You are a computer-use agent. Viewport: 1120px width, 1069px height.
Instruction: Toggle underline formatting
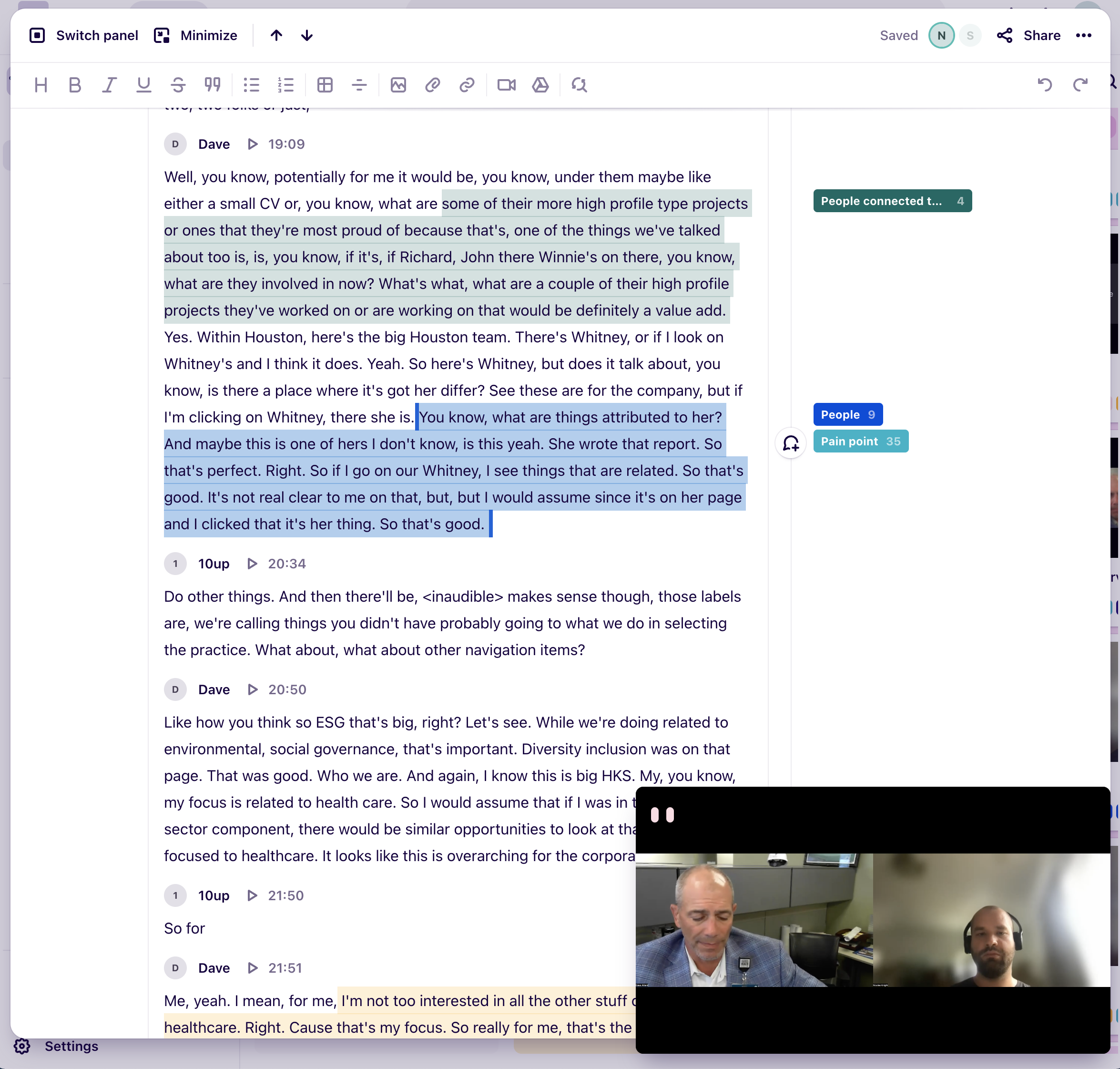click(x=143, y=85)
